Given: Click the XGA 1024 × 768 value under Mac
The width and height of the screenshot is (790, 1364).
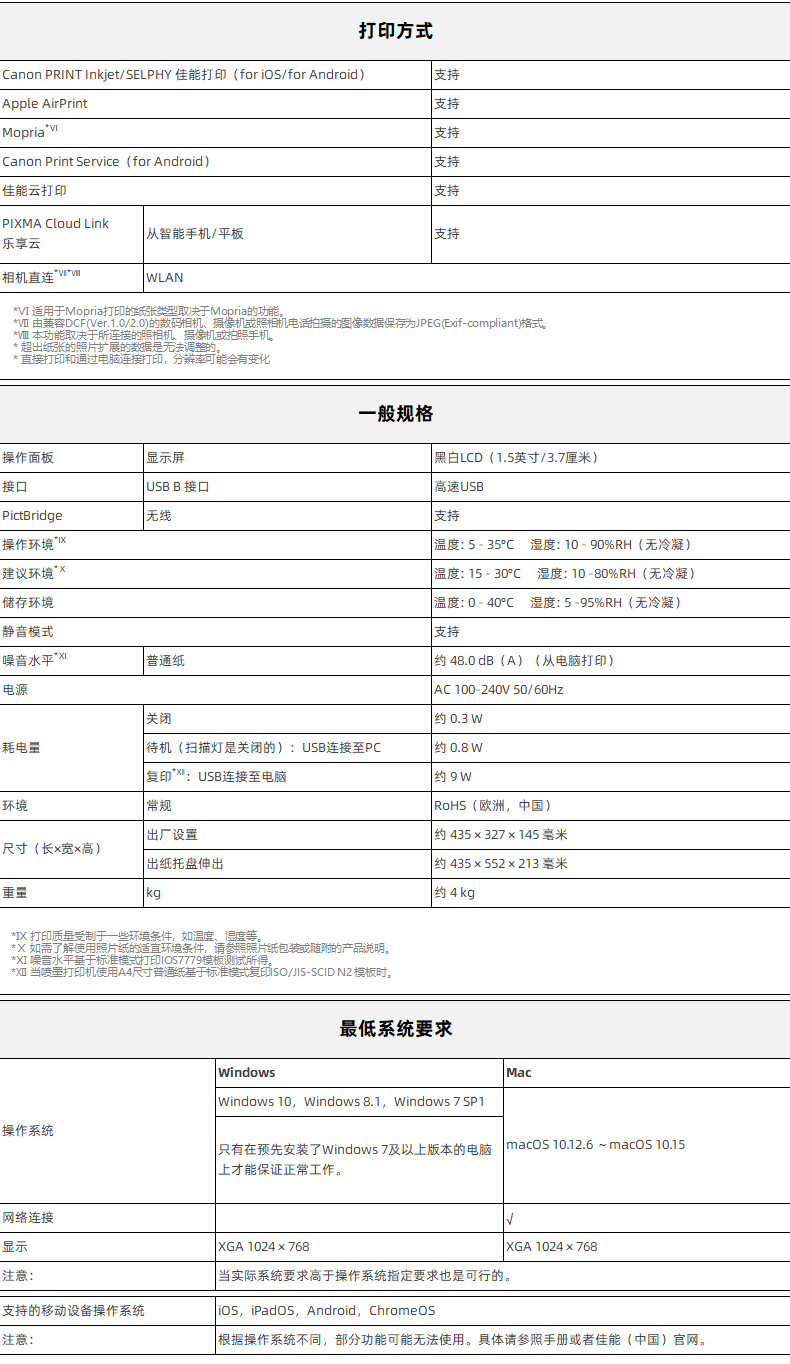Looking at the screenshot, I should coord(552,1246).
